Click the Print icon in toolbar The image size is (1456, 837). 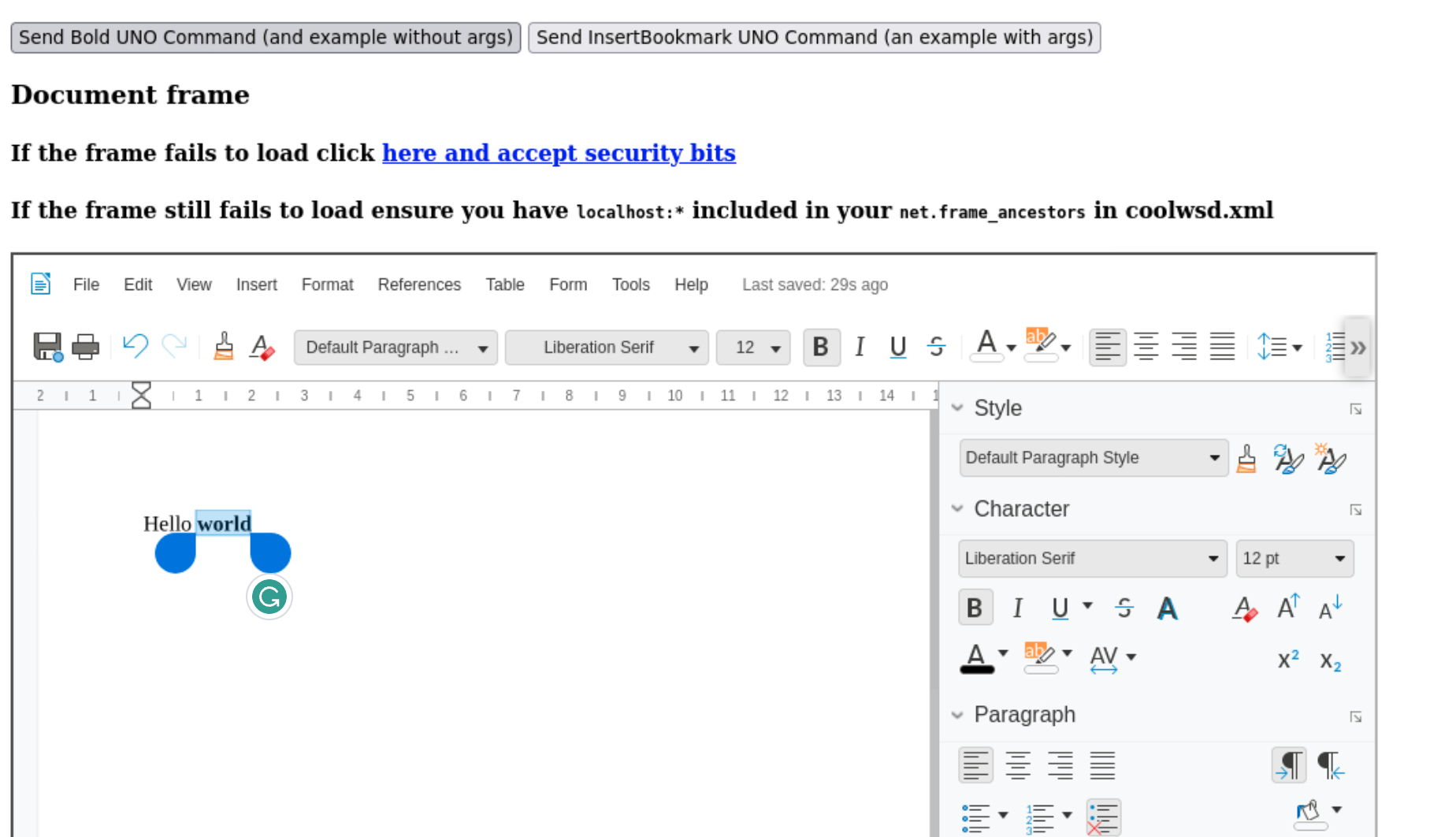coord(86,347)
